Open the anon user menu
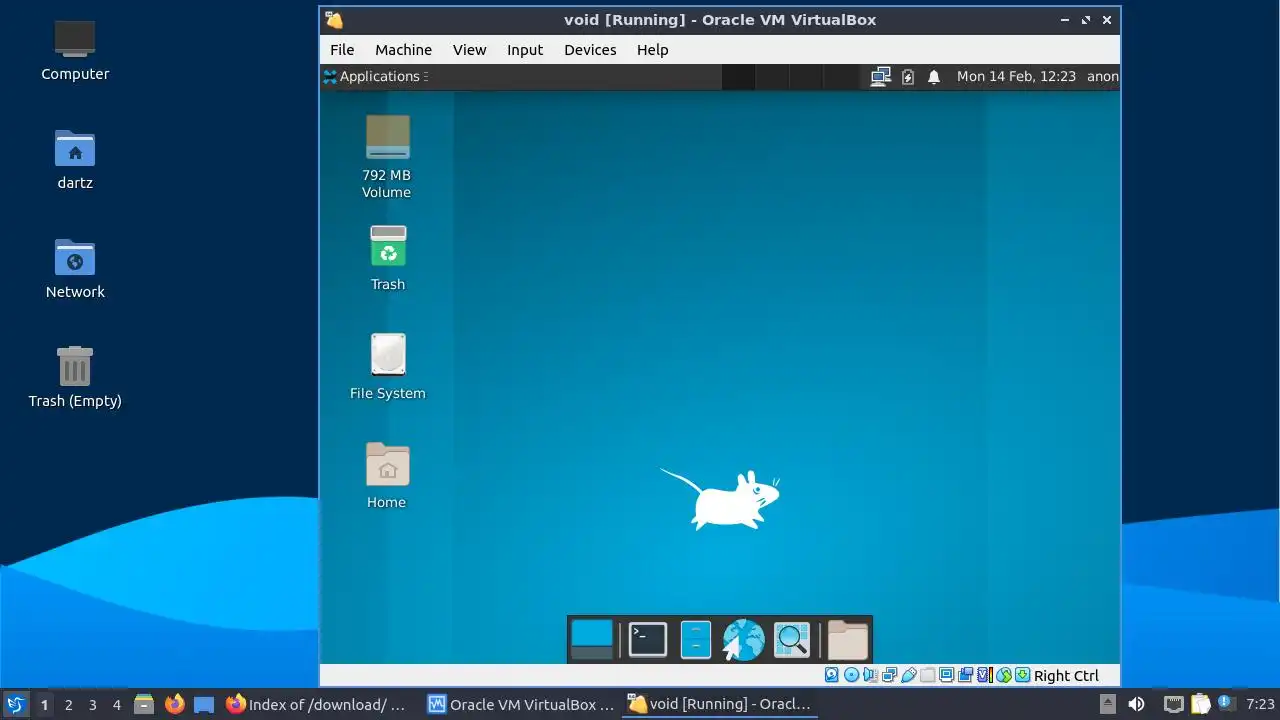 coord(1103,76)
